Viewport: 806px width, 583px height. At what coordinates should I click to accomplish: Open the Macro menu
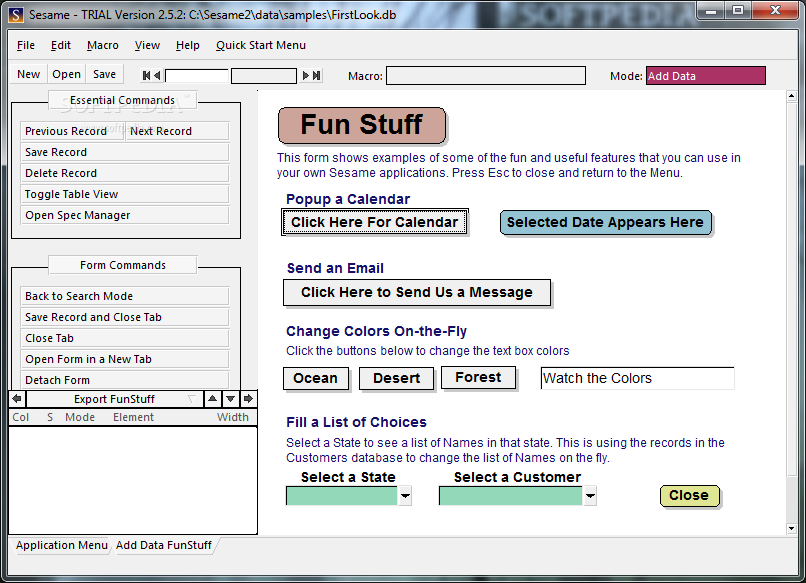103,45
